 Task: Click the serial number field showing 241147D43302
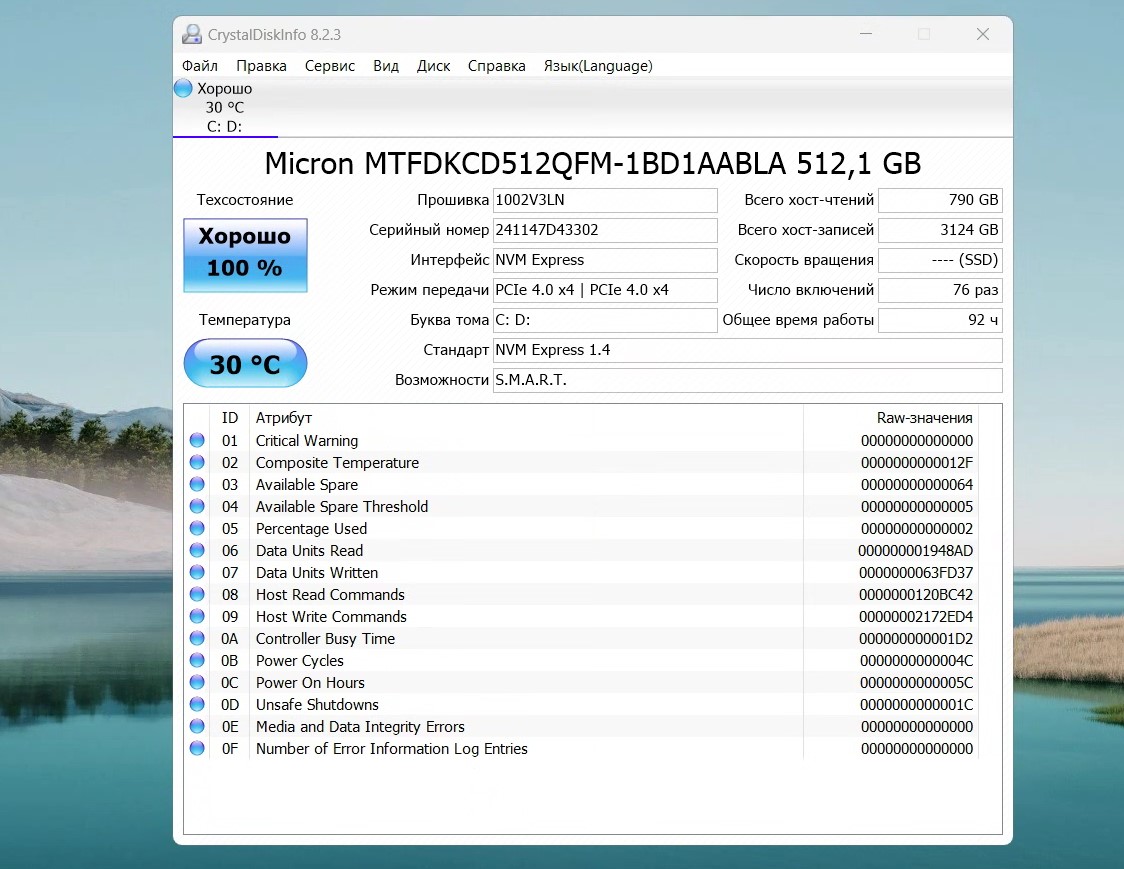(x=605, y=230)
